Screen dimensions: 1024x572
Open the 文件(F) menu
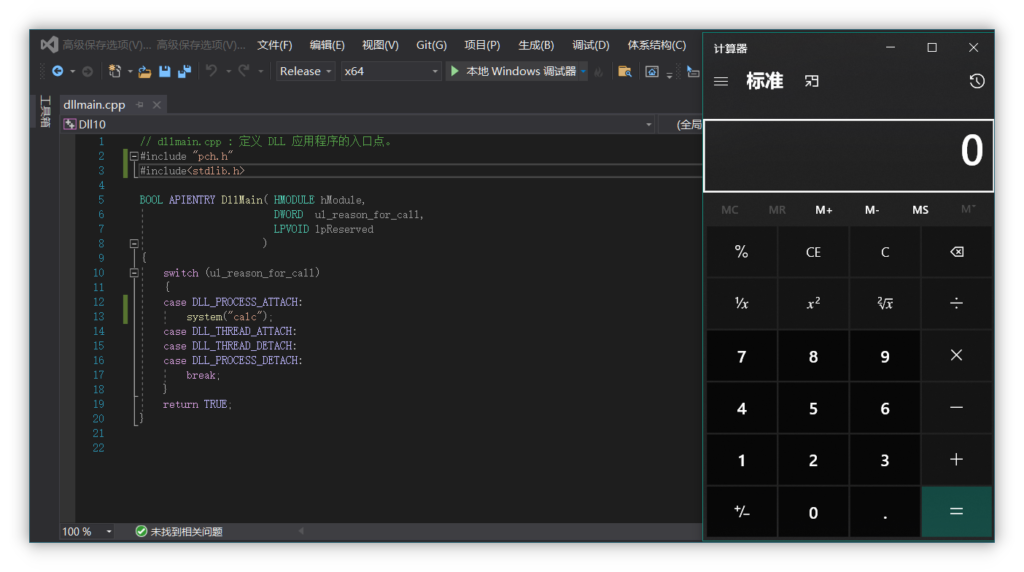pos(274,45)
